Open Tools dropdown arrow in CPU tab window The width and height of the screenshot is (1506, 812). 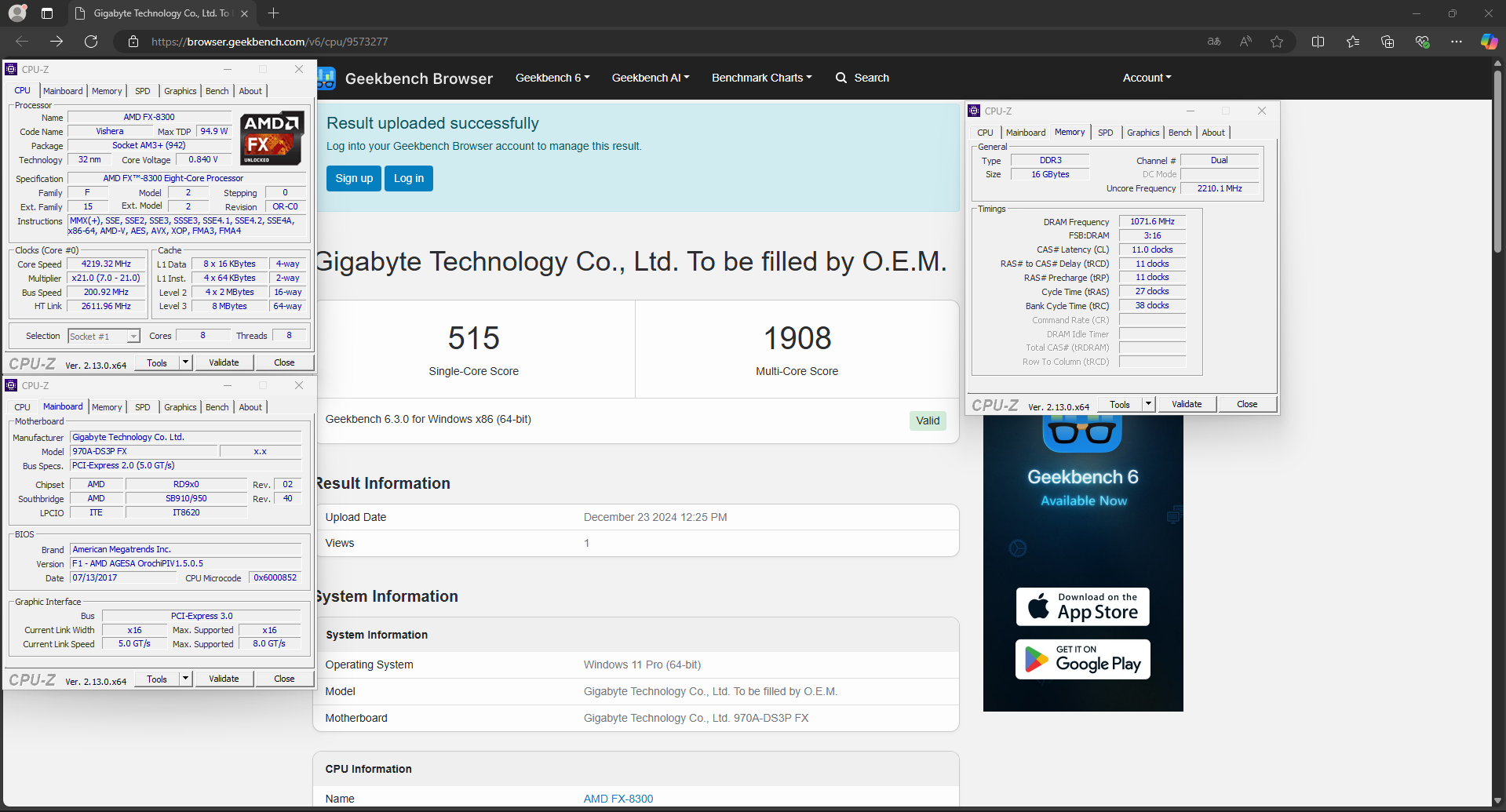point(186,362)
